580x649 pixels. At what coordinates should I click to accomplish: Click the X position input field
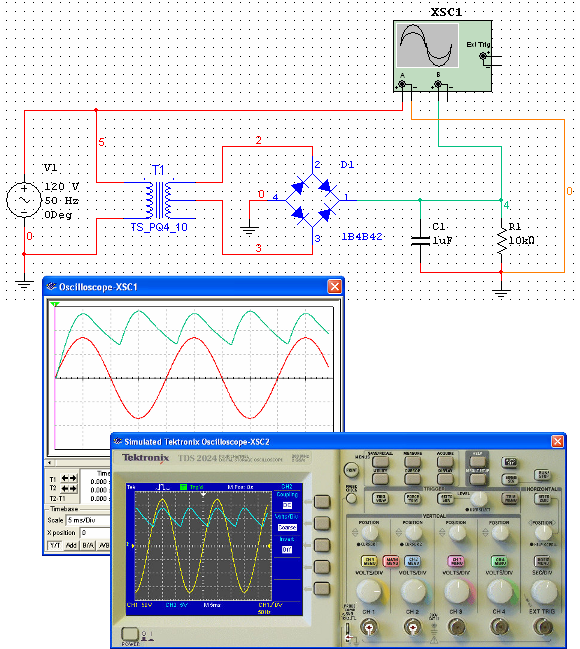[96, 532]
